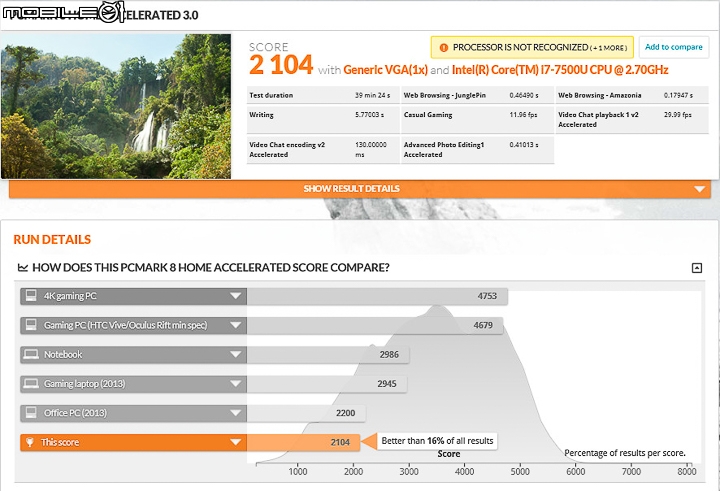This screenshot has height=491, width=720.
Task: Click the Gaming PC HTC Vive monitor icon
Action: pos(31,325)
